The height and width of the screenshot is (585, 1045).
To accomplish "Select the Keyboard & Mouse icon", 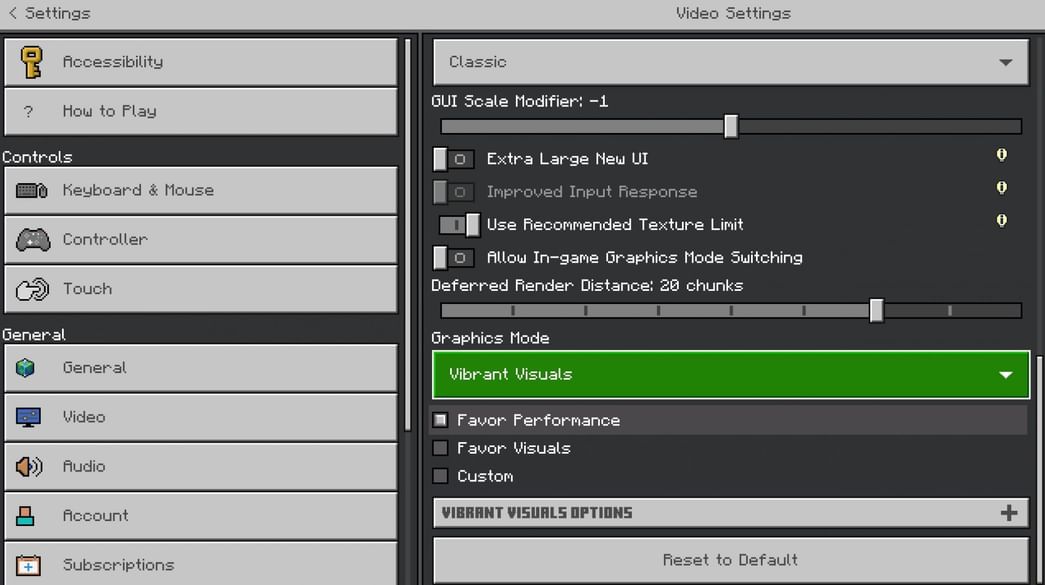I will [31, 190].
